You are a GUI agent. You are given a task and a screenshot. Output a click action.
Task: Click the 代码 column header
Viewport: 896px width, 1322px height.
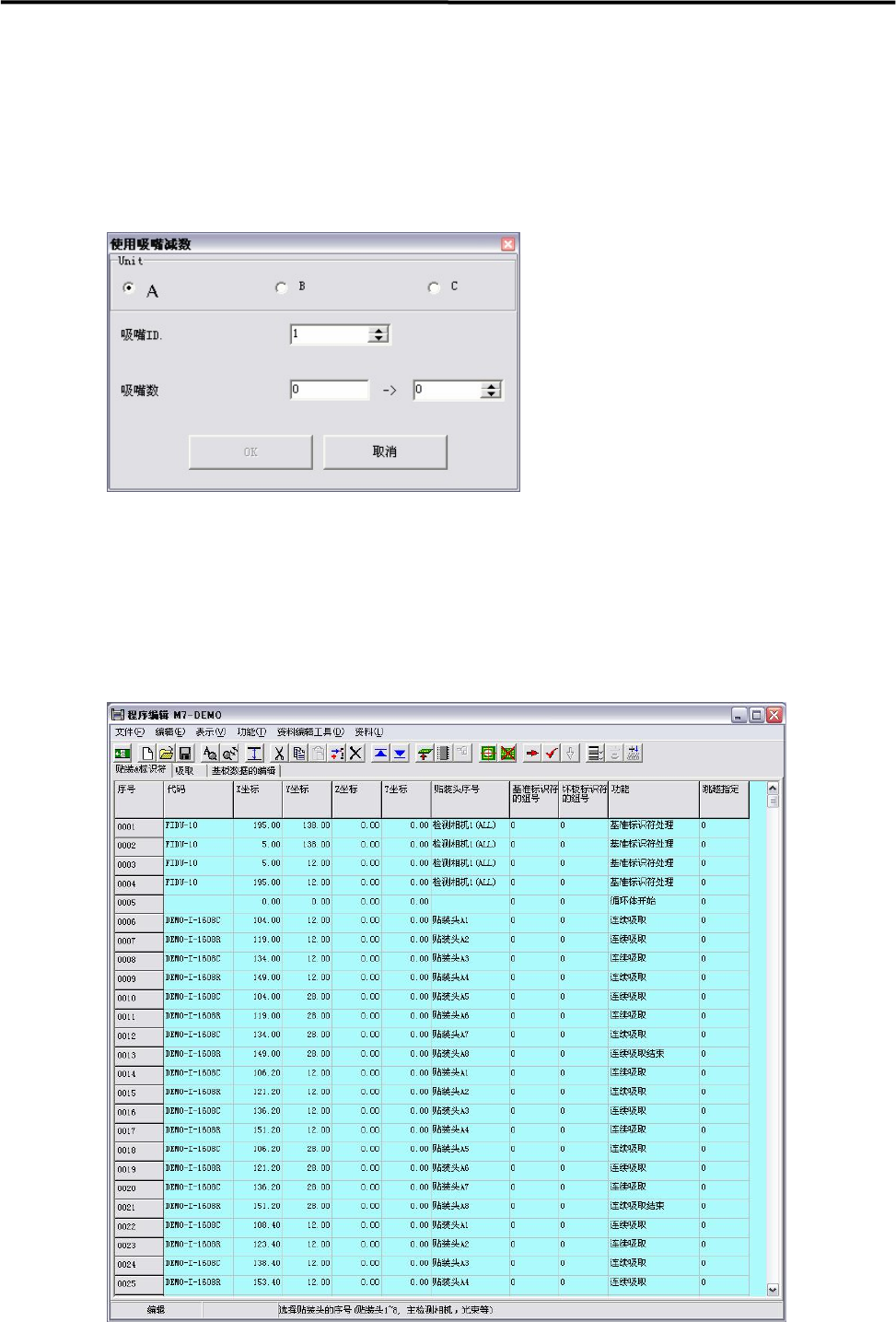coord(198,799)
